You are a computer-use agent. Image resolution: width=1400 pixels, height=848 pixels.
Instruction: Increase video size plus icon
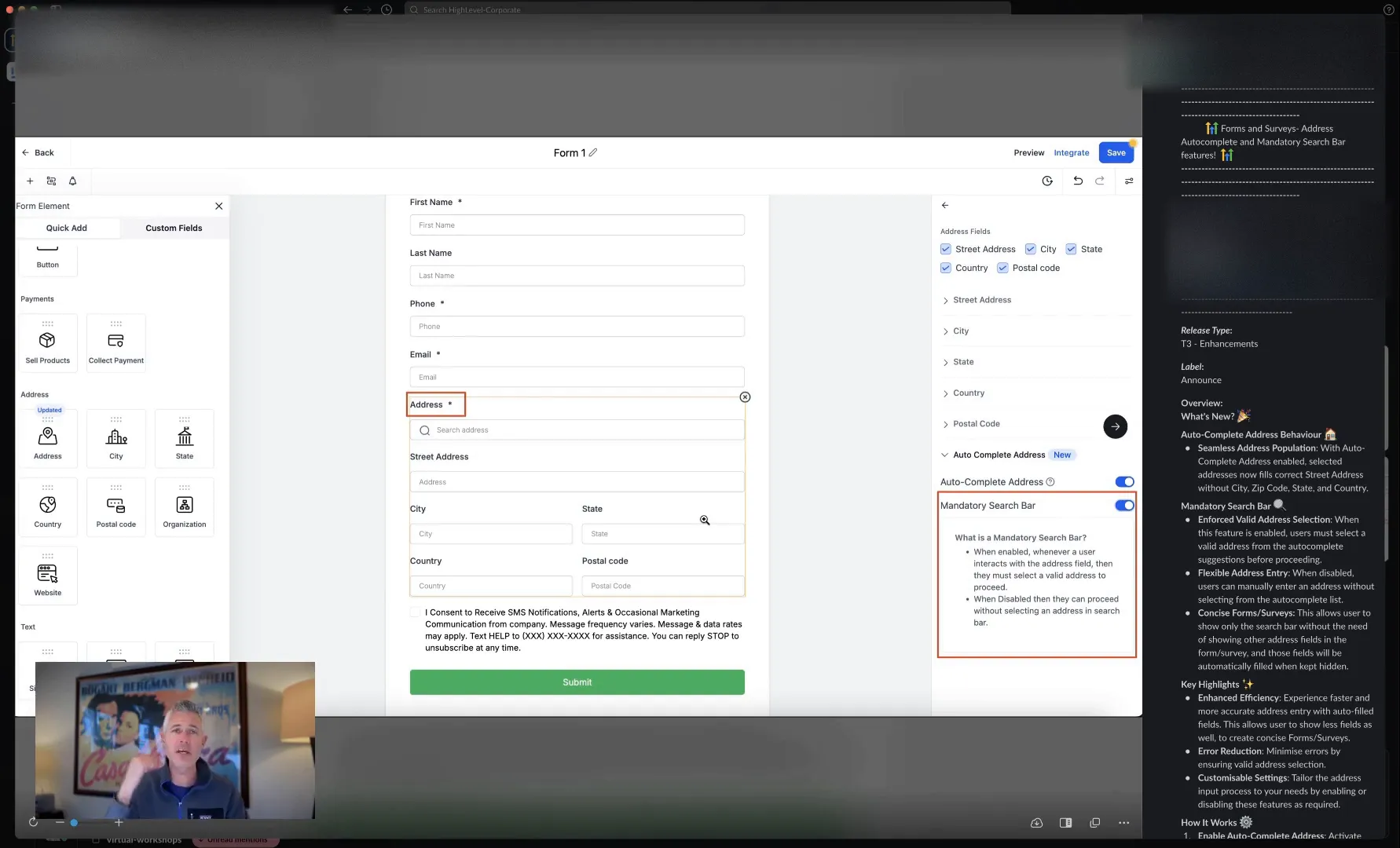[x=119, y=822]
